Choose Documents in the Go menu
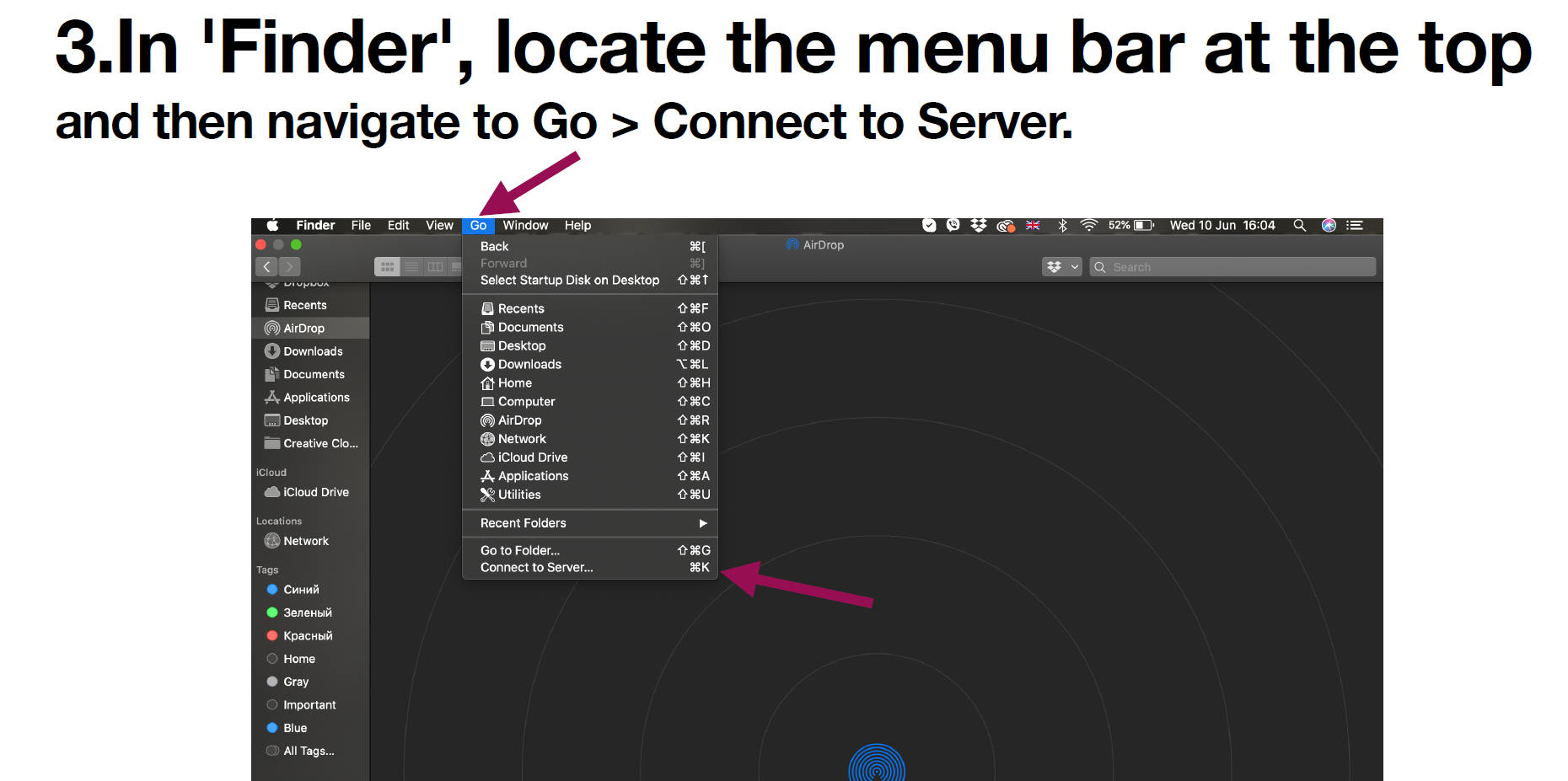 (x=590, y=327)
